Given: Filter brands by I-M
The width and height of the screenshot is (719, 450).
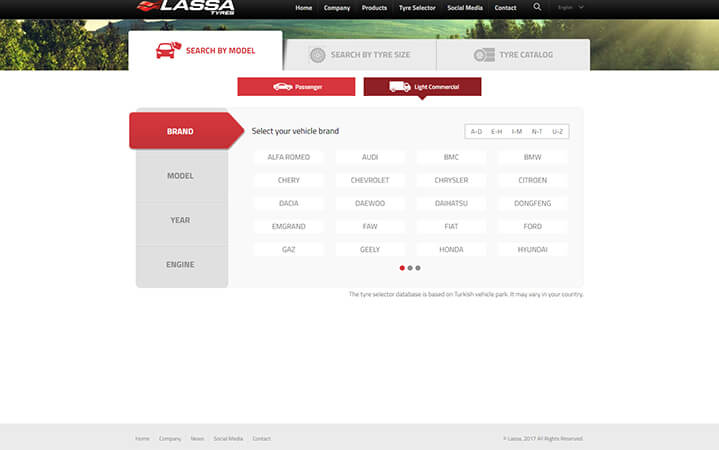Looking at the screenshot, I should 517,132.
